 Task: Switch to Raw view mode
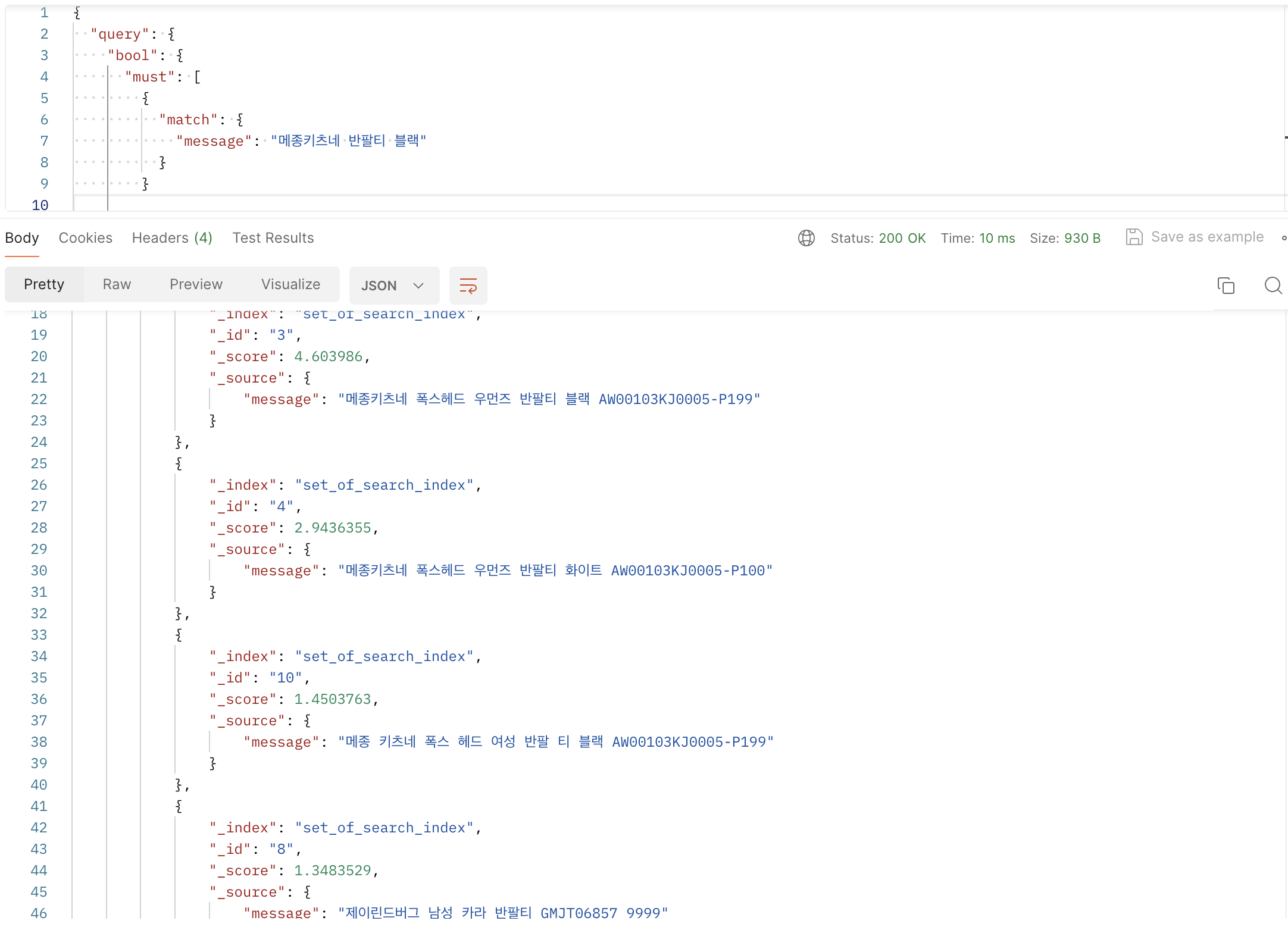[x=117, y=284]
